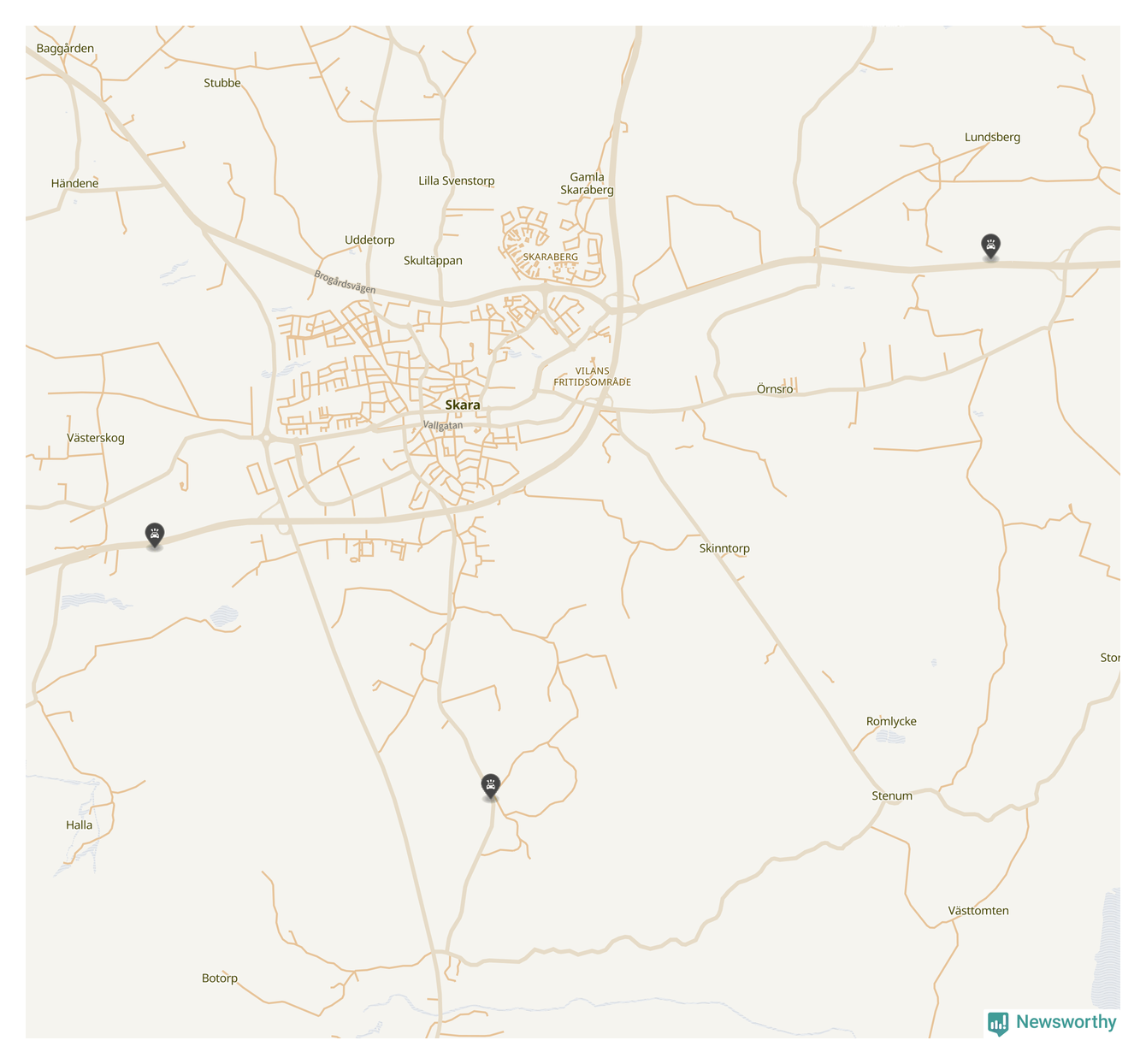
Task: Select the Botorp place label
Action: 220,978
